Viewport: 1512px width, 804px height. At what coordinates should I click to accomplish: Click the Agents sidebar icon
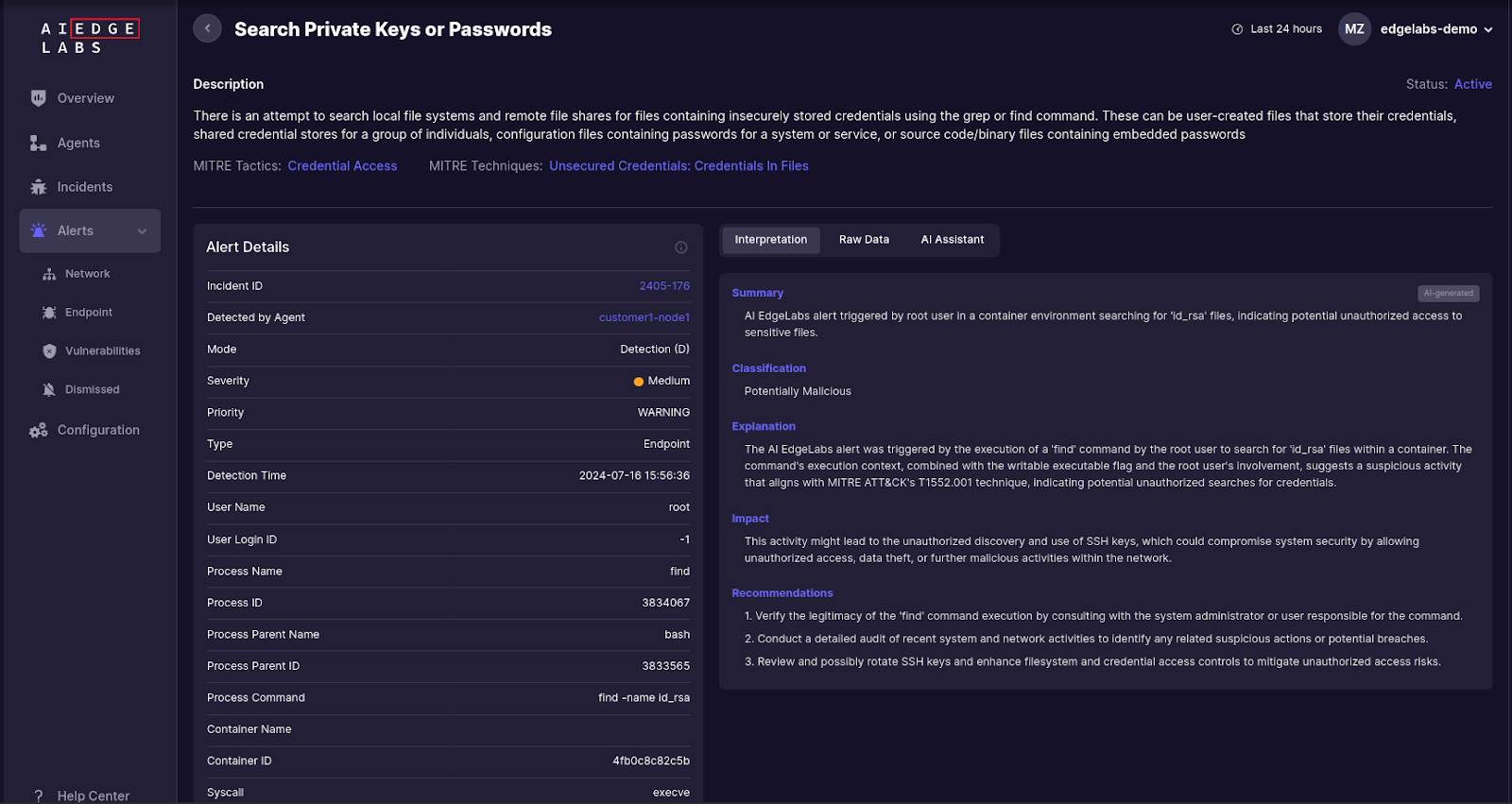pos(39,143)
